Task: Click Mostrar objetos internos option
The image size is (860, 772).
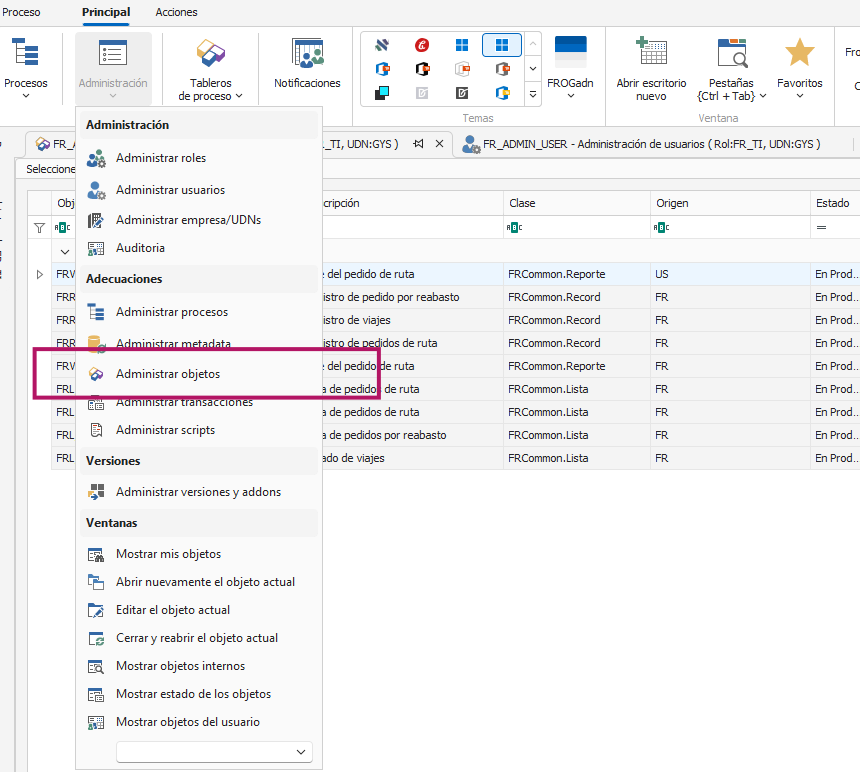Action: coord(180,666)
